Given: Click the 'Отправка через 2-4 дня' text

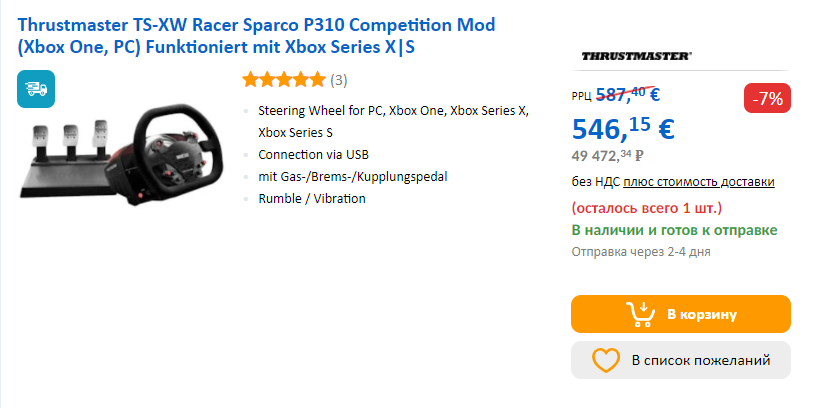Looking at the screenshot, I should point(640,252).
